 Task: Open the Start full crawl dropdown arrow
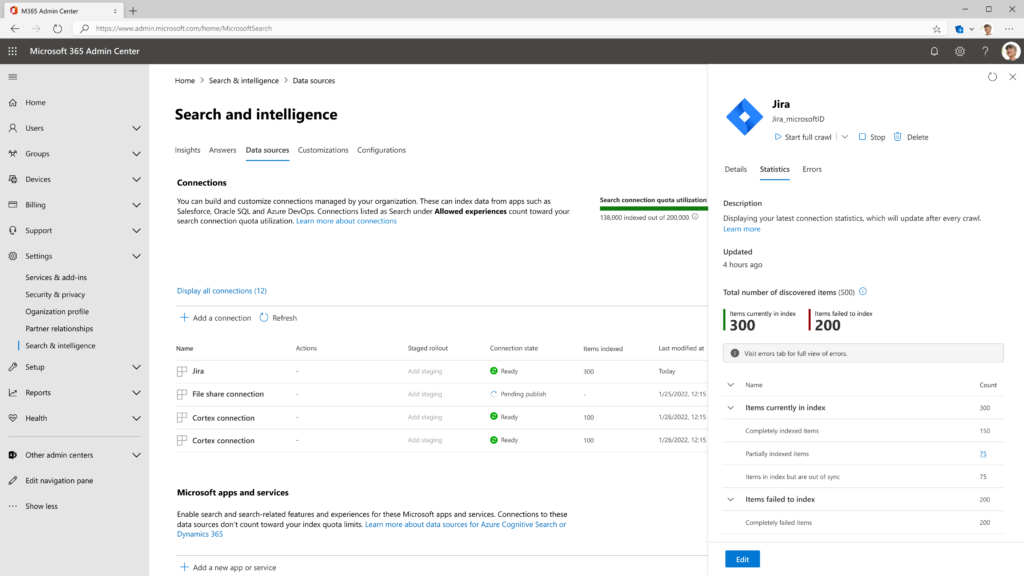[x=846, y=137]
